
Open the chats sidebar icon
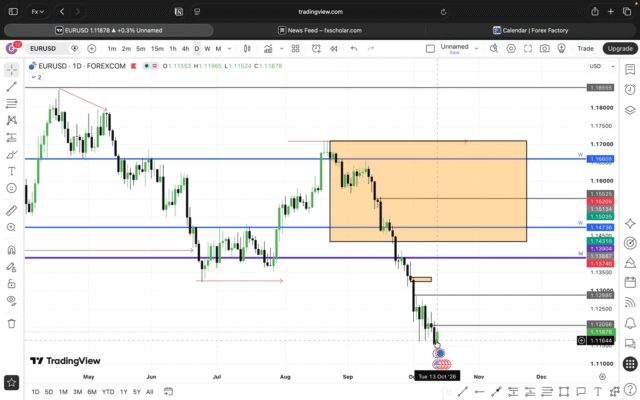pos(630,344)
